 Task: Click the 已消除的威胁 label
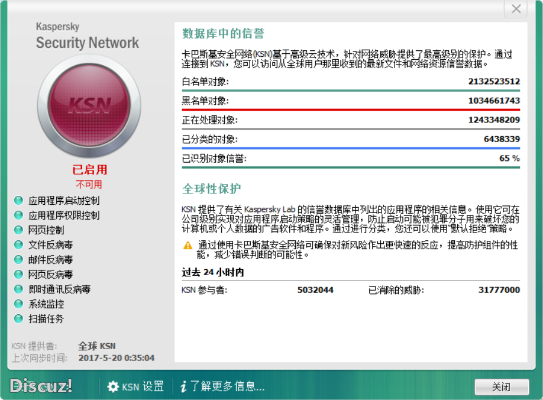click(396, 290)
